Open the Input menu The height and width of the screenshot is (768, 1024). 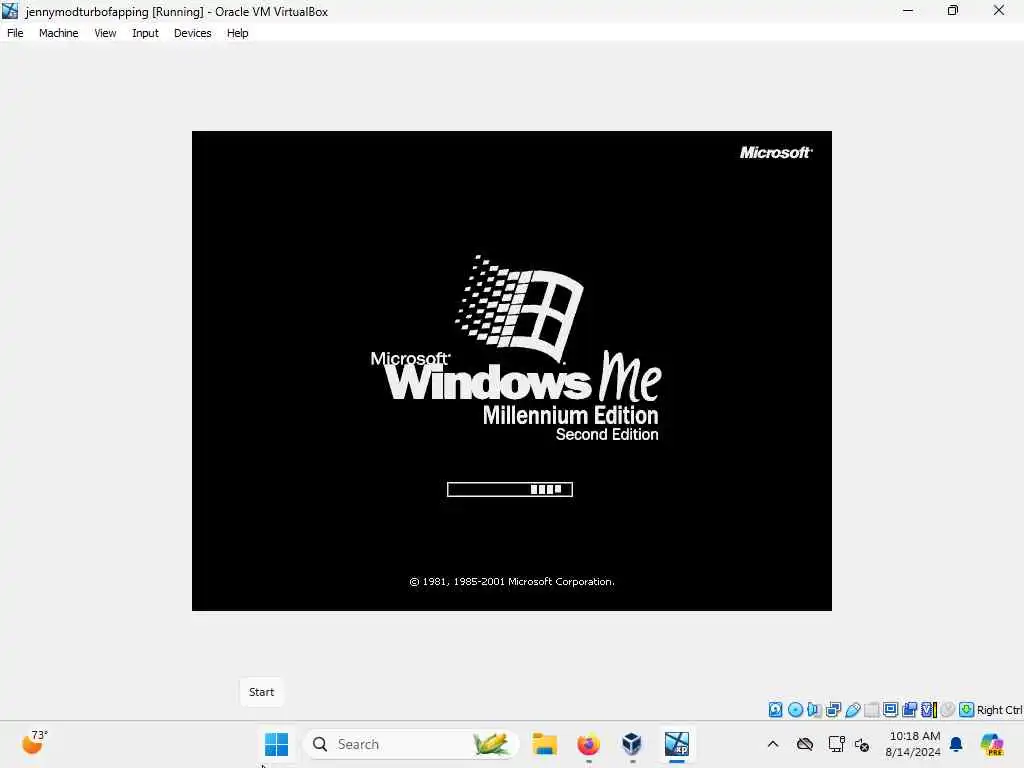point(145,33)
